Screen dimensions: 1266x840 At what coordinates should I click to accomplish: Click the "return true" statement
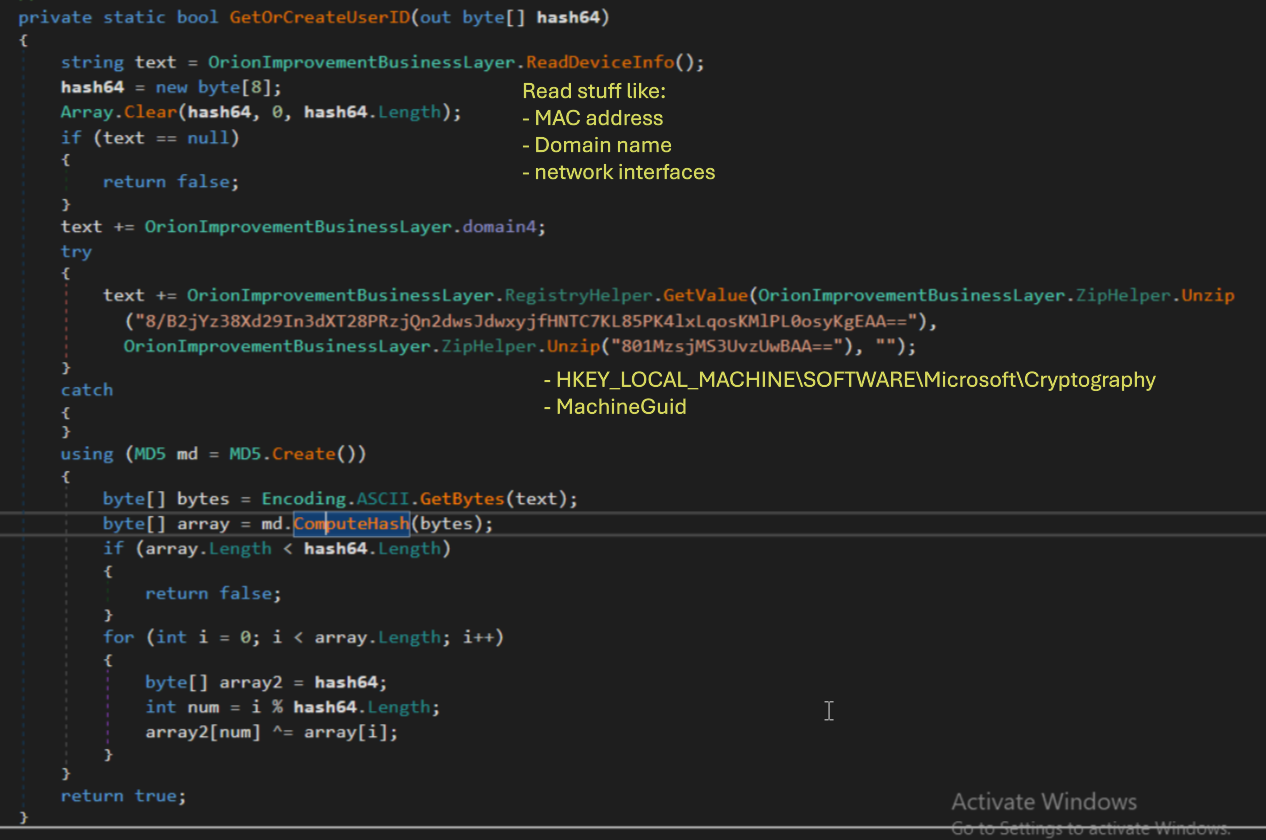[x=122, y=796]
